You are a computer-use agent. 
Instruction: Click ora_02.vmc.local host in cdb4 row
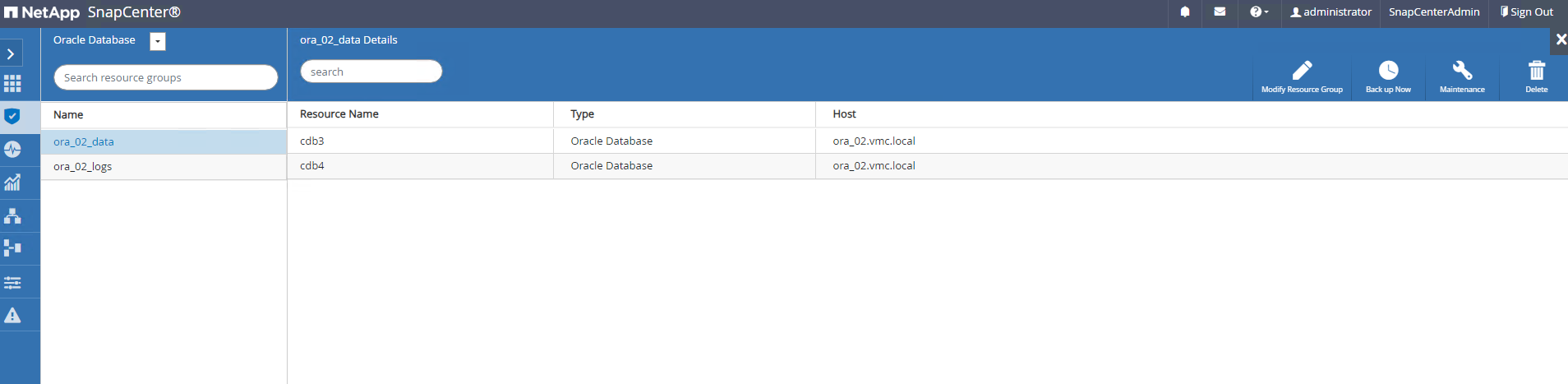[x=874, y=165]
